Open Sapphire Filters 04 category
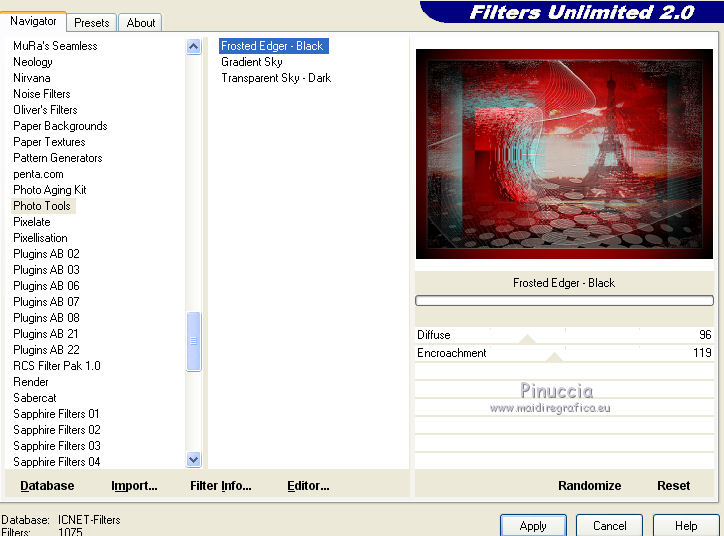The image size is (724, 536). tap(57, 462)
